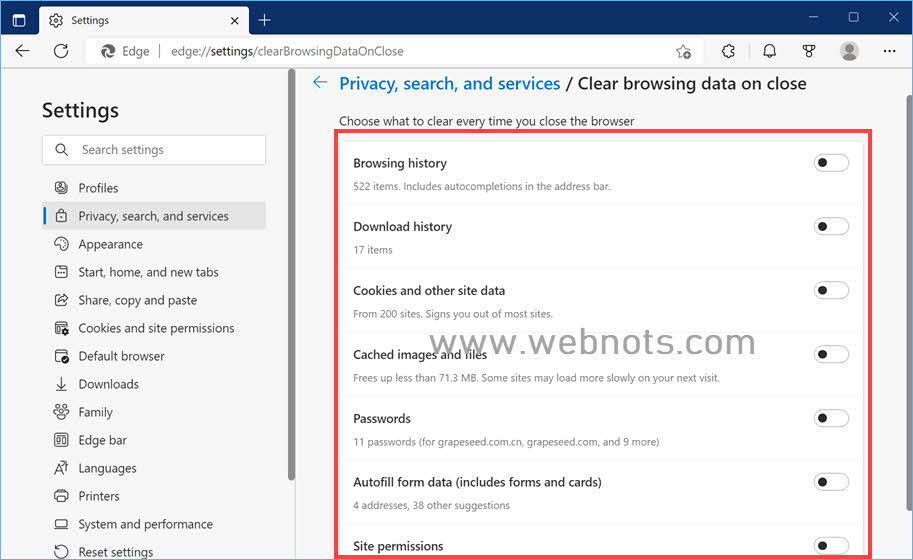Click the Privacy, search, and services breadcrumb link
This screenshot has height=560, width=913.
tap(449, 84)
